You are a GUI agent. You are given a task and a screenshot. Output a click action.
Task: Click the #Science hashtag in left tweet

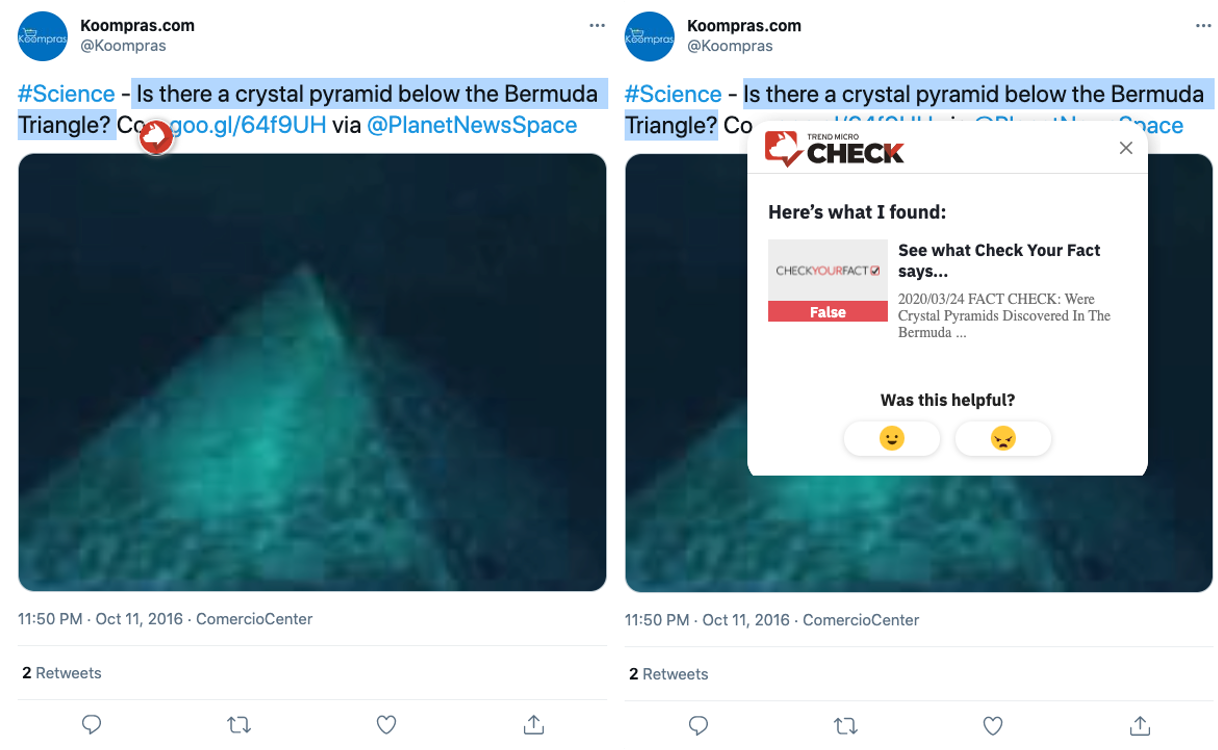[x=66, y=94]
